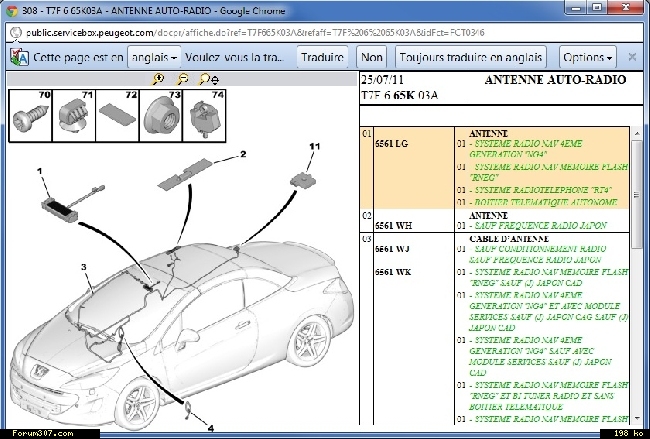Click the Google Translate icon

click(19, 57)
